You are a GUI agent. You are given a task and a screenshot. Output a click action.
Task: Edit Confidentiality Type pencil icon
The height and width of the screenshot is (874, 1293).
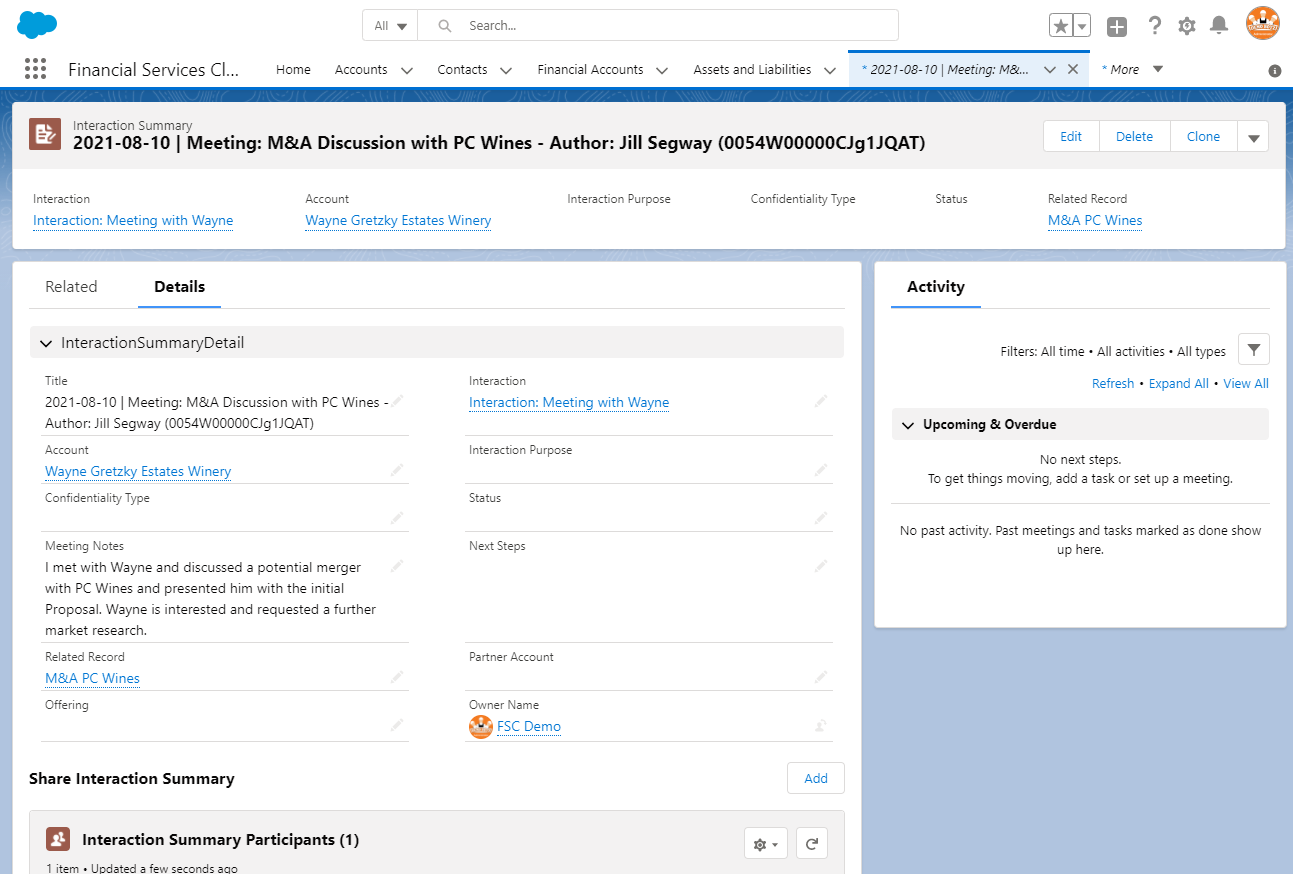pyautogui.click(x=397, y=518)
